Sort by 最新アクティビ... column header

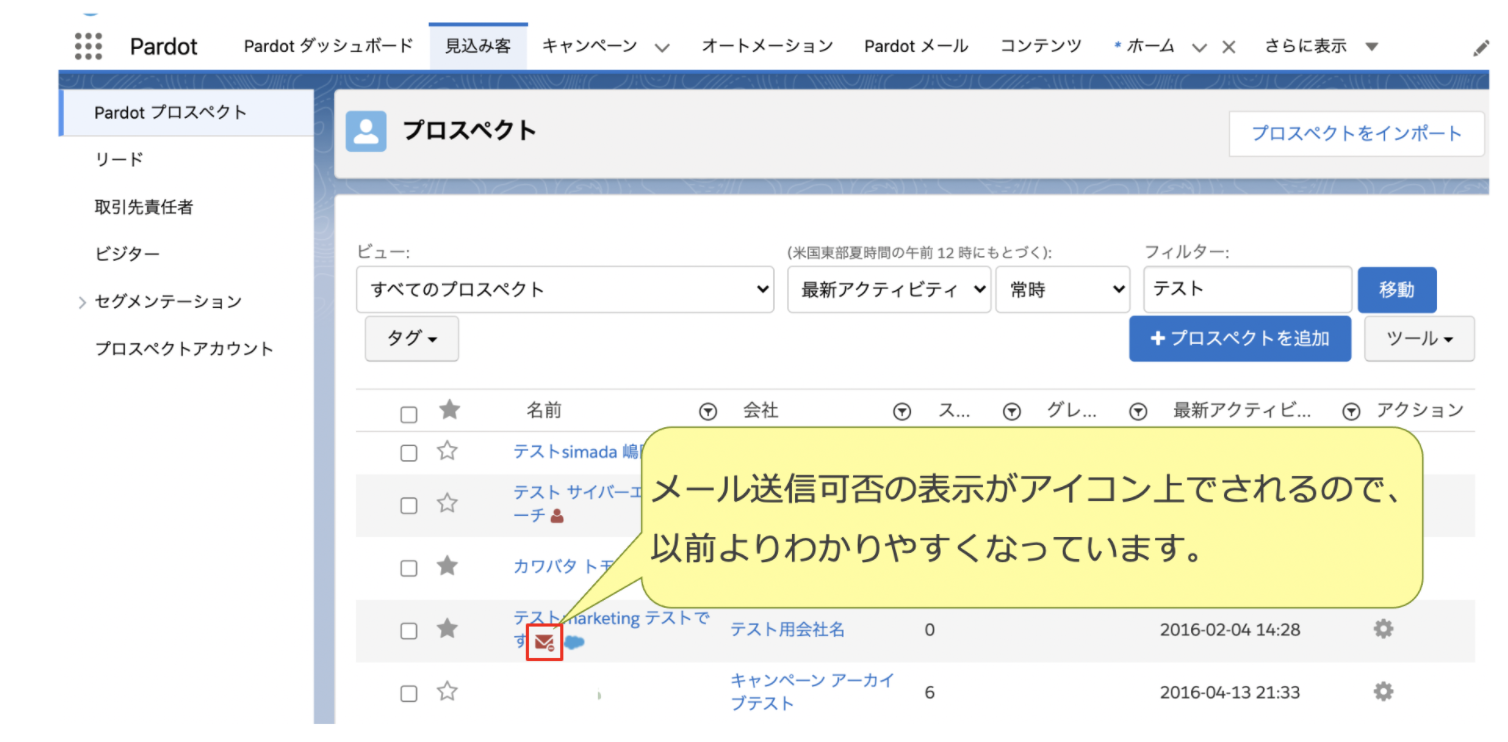pyautogui.click(x=1241, y=410)
